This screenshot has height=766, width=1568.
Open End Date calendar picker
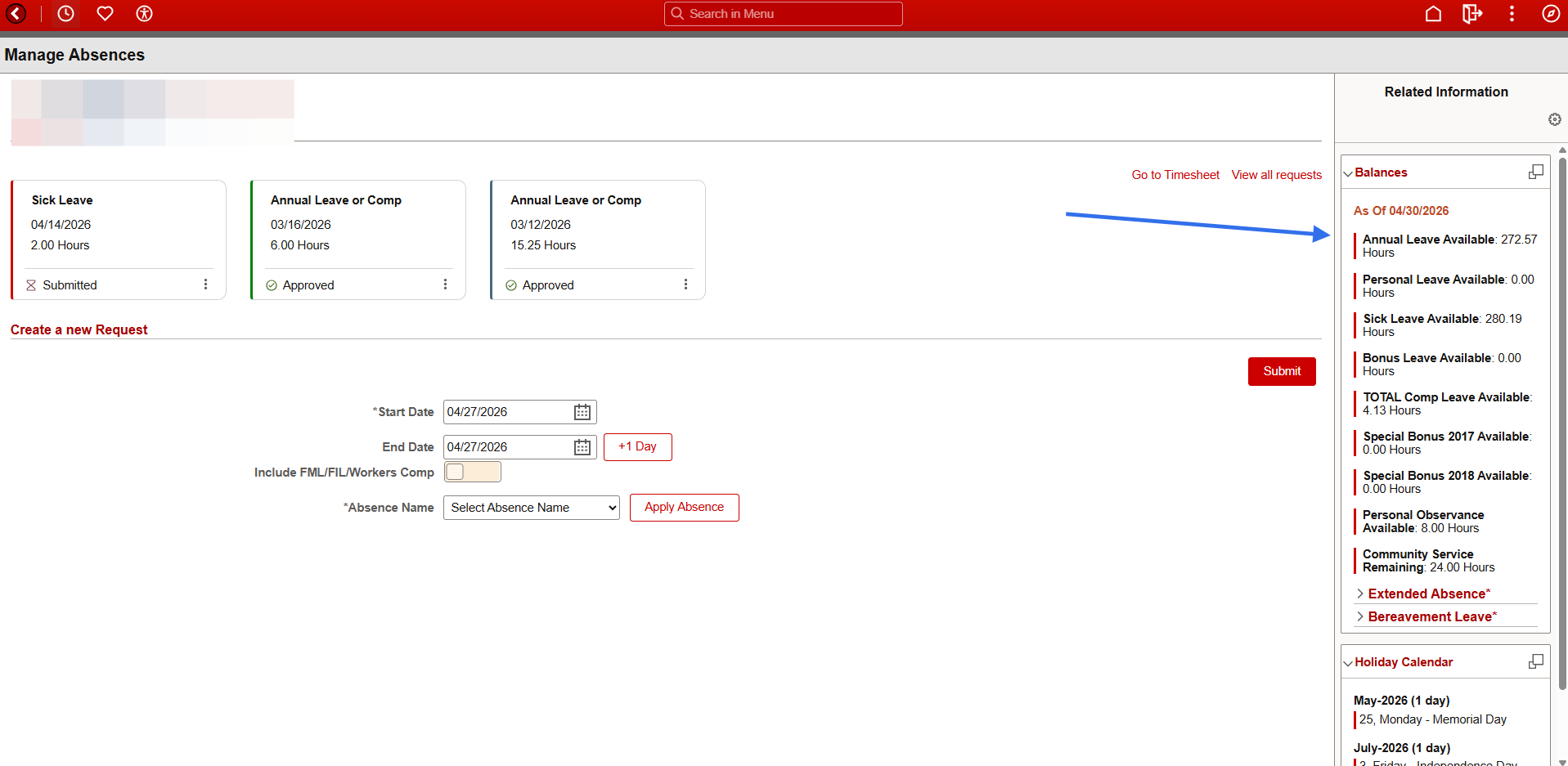click(582, 447)
